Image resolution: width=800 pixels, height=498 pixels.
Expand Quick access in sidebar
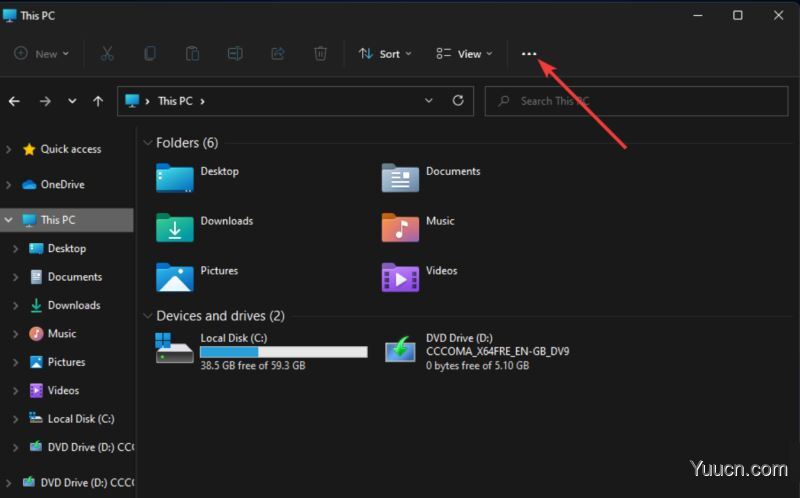(9, 150)
